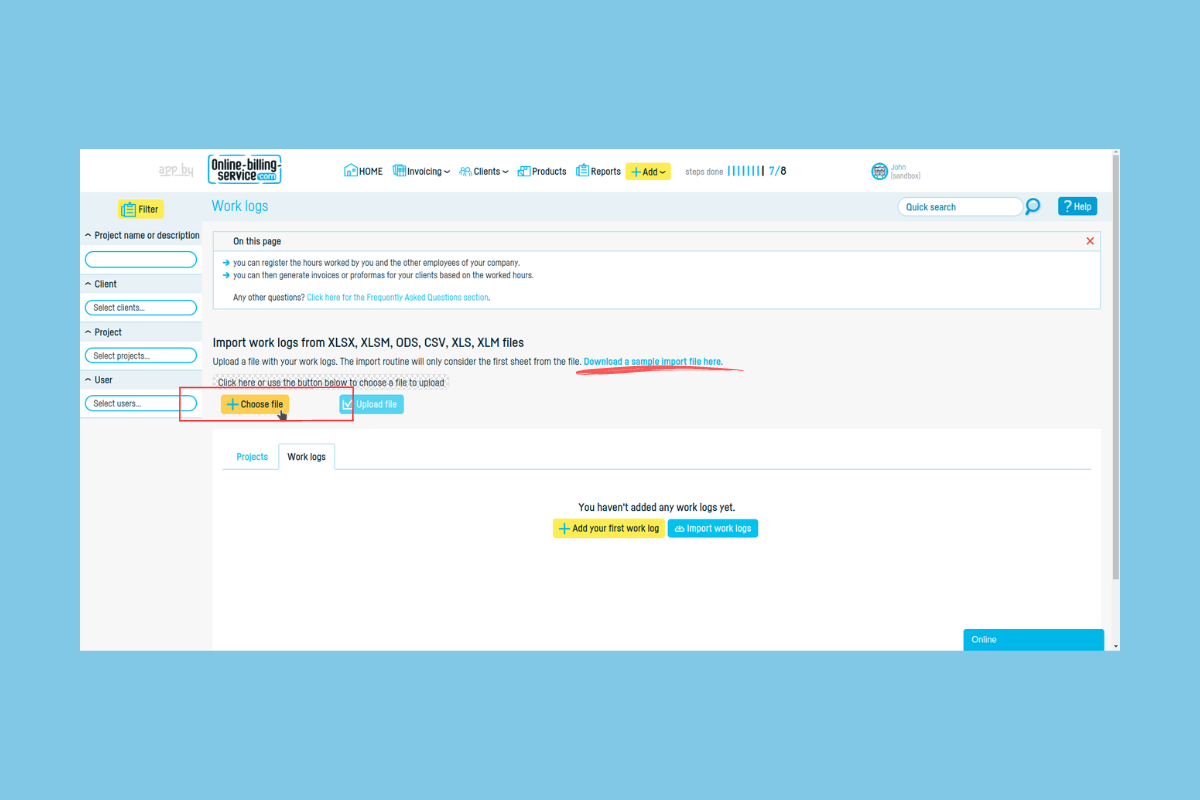Open the Help button
Screen dimensions: 1200x800
(1077, 206)
